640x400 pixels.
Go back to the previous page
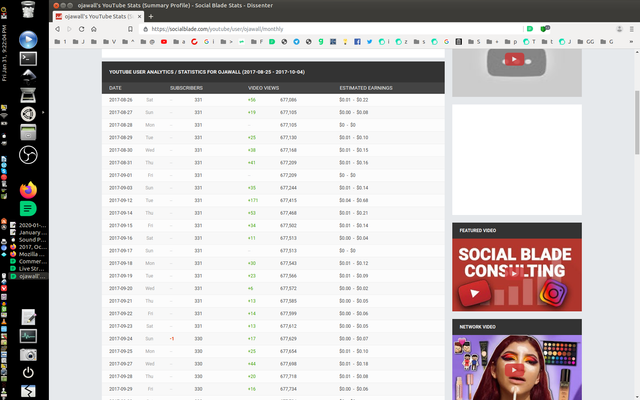(58, 29)
